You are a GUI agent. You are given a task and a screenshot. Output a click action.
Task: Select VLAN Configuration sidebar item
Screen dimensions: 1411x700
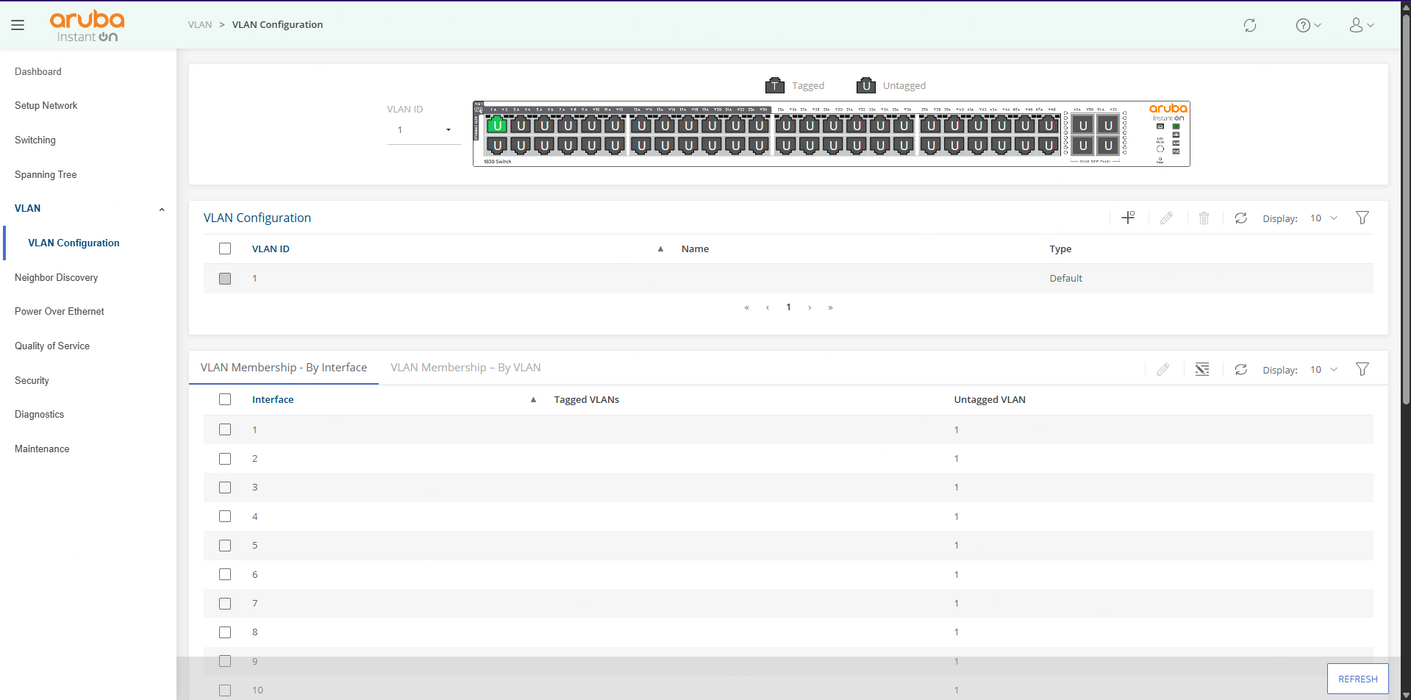74,243
